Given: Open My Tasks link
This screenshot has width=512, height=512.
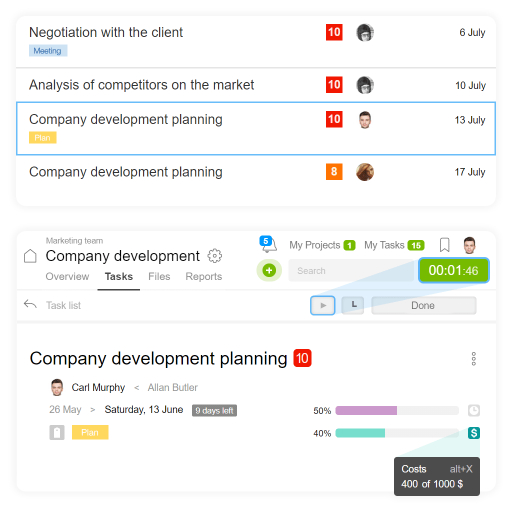Looking at the screenshot, I should (x=394, y=245).
